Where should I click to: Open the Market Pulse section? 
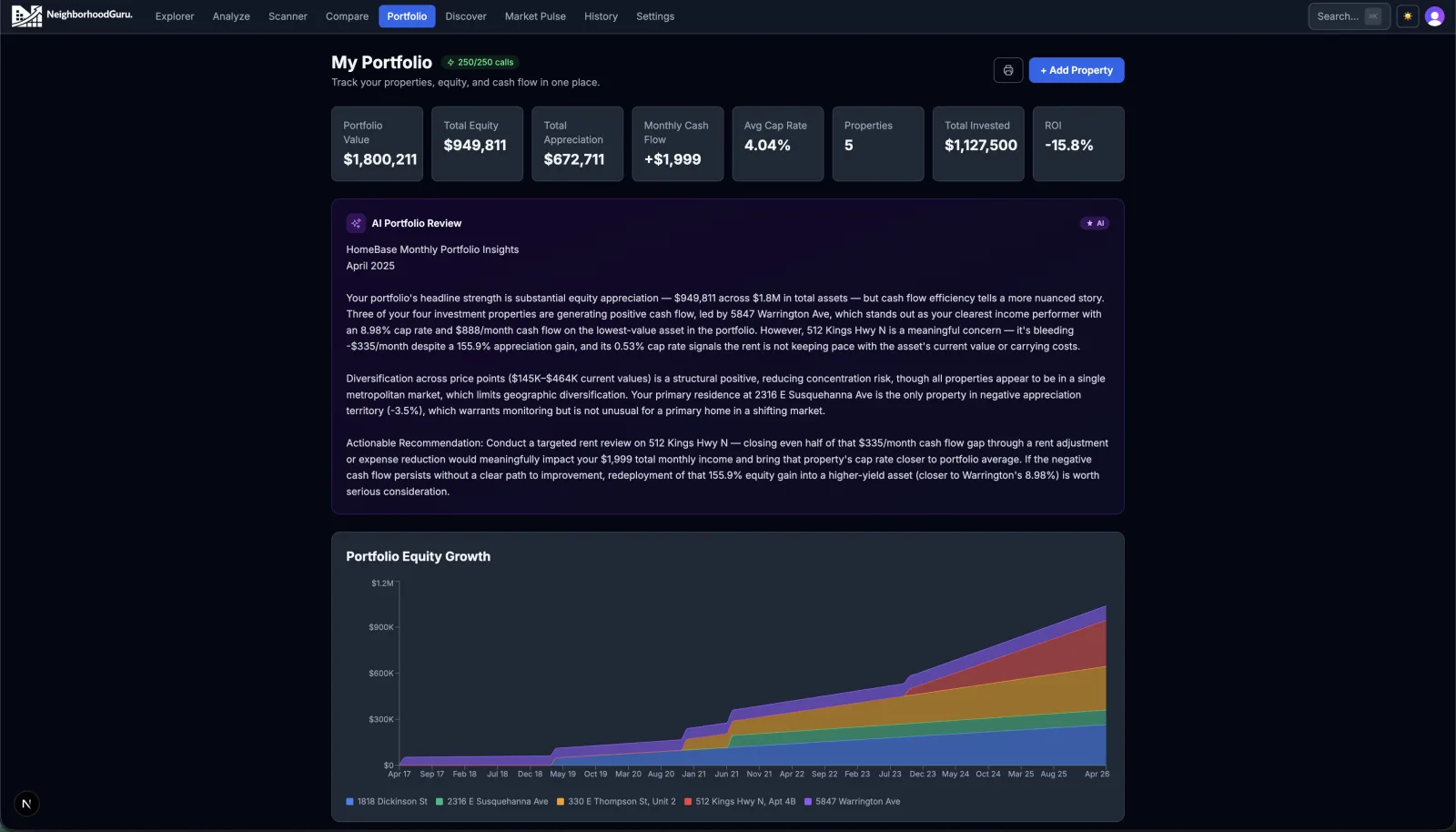(535, 15)
